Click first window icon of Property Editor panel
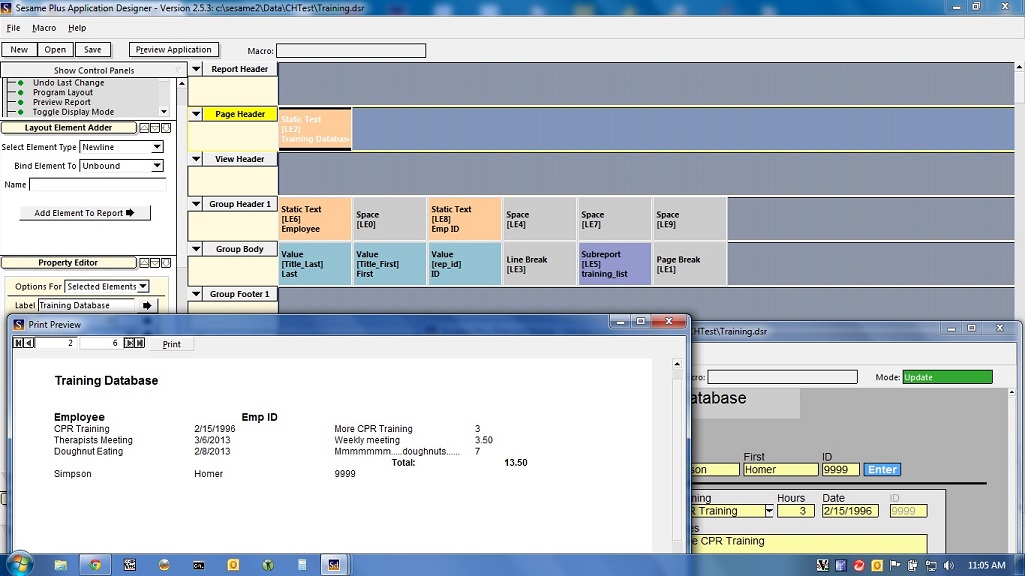The width and height of the screenshot is (1025, 576). point(144,263)
